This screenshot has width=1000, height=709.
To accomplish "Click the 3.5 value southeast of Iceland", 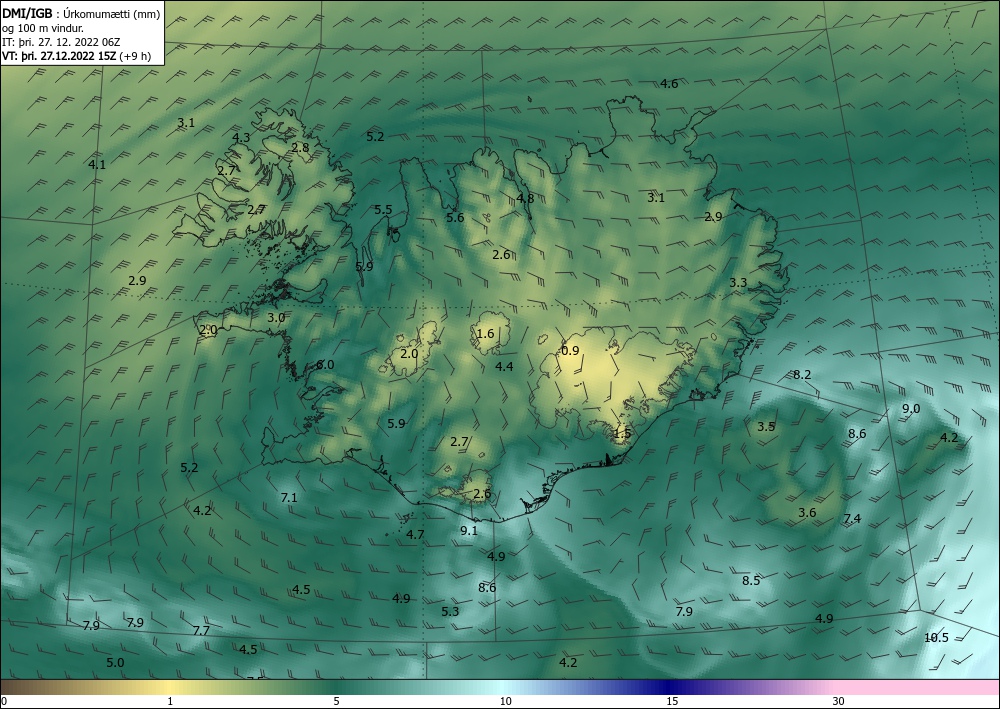I will tap(766, 427).
